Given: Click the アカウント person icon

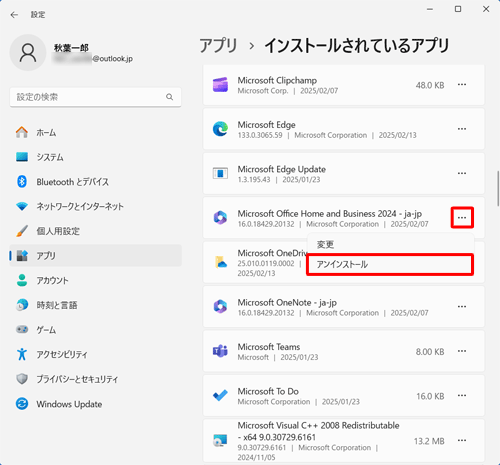Looking at the screenshot, I should tap(22, 280).
